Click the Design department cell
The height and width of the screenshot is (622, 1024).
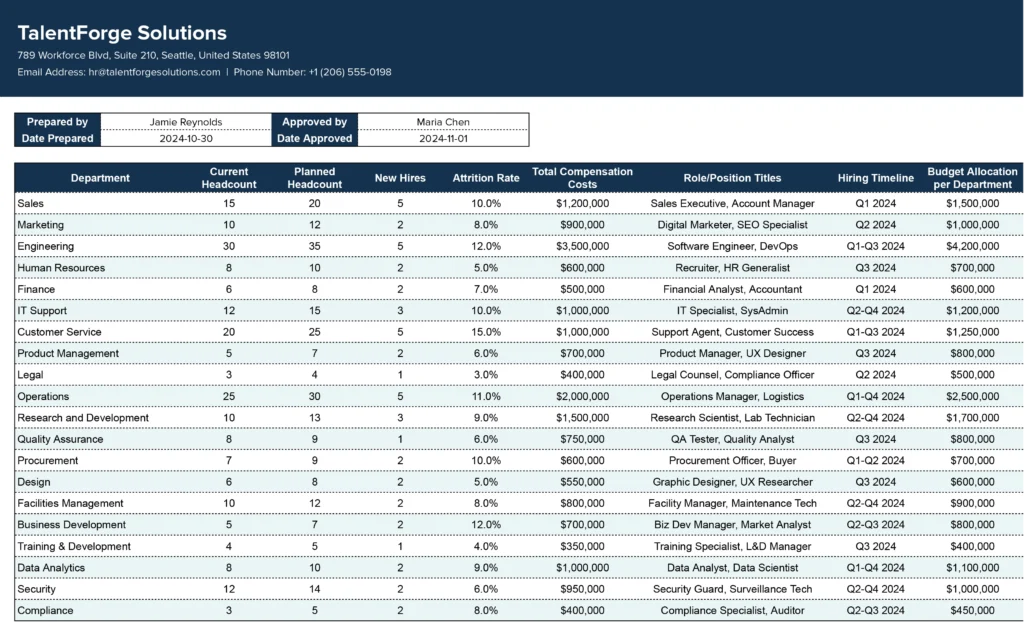(100, 482)
